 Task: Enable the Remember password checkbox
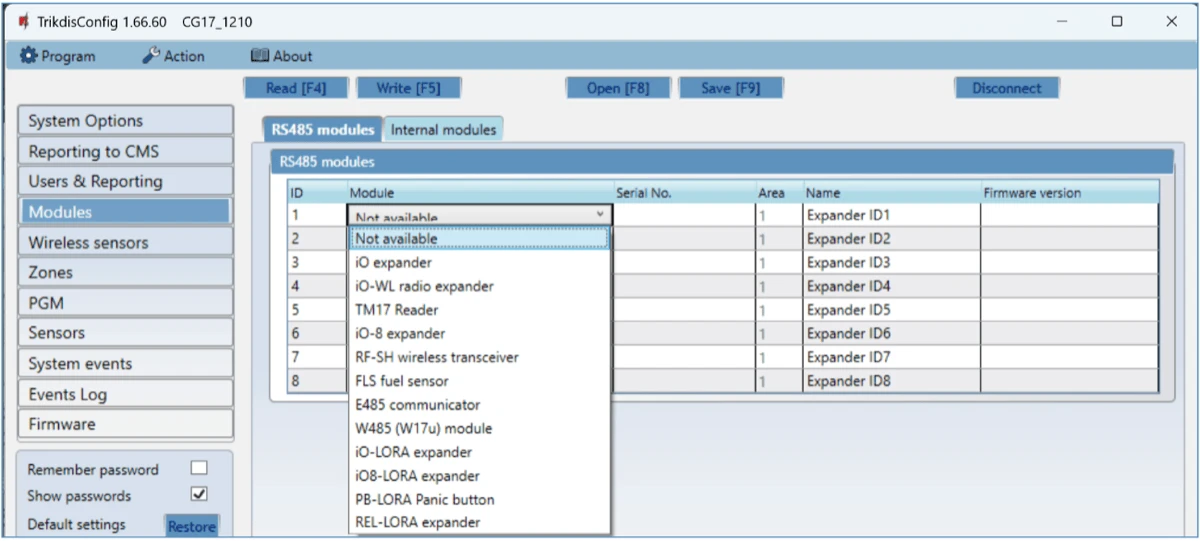199,469
